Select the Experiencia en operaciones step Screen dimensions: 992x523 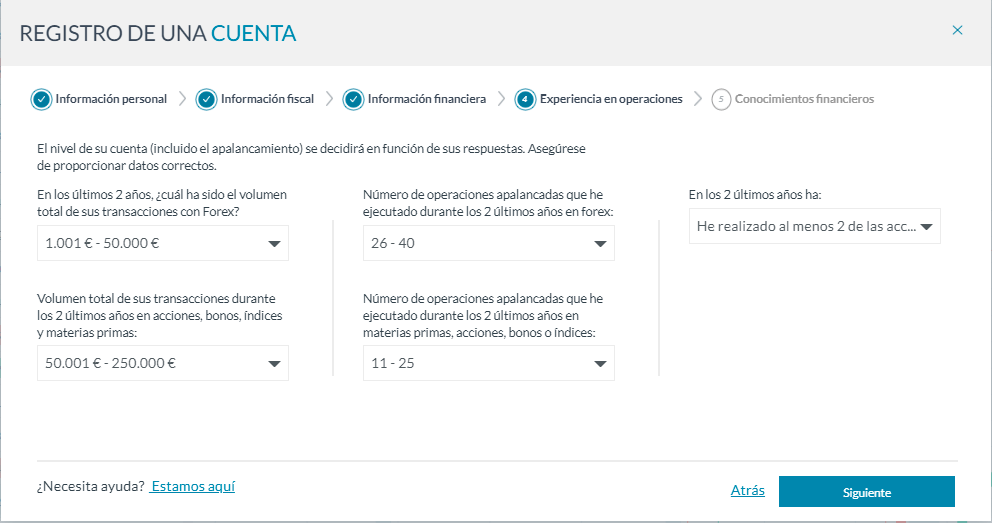pyautogui.click(x=611, y=99)
